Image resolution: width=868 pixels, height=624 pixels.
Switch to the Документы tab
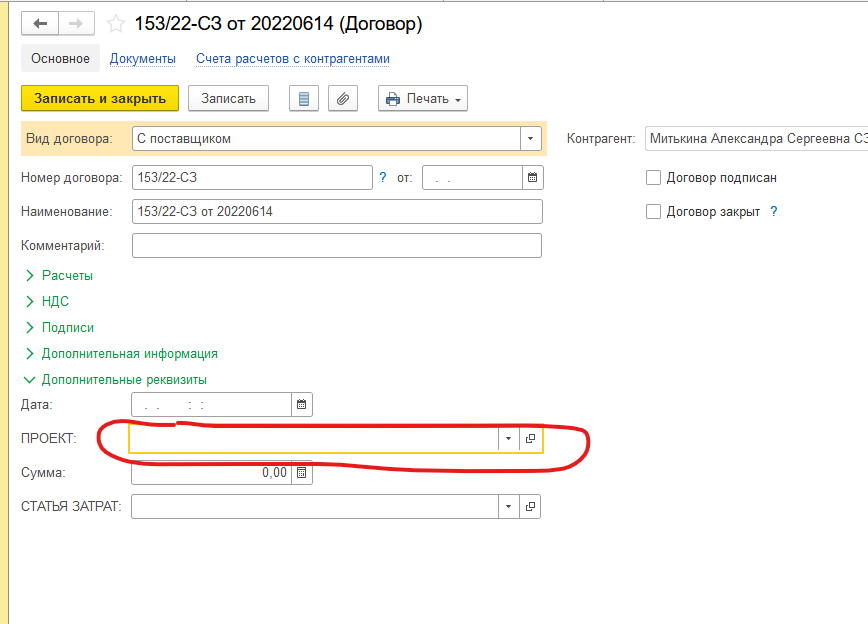pyautogui.click(x=142, y=59)
